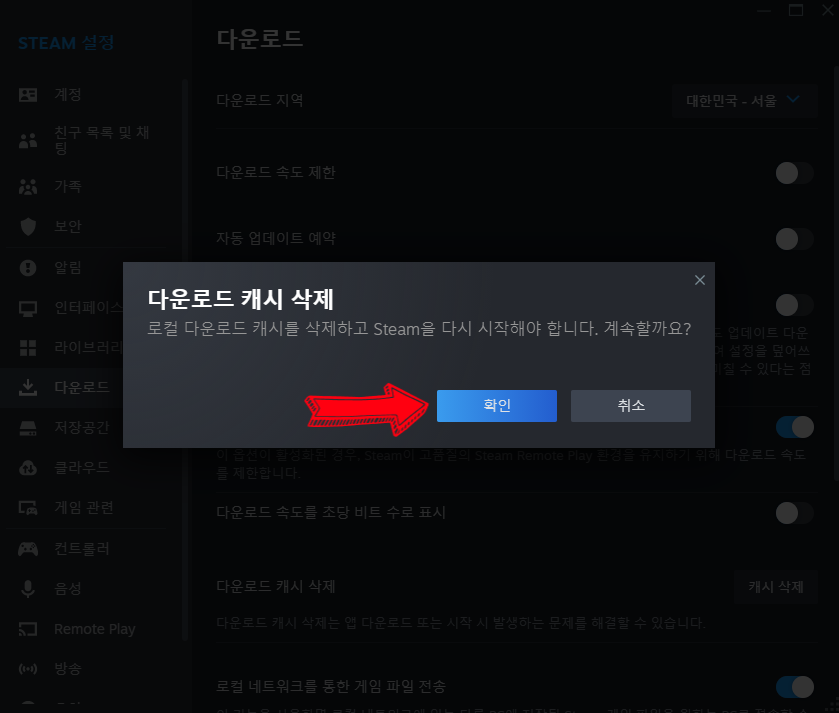
Task: Click the 다운로드 지역 label
Action: [260, 101]
